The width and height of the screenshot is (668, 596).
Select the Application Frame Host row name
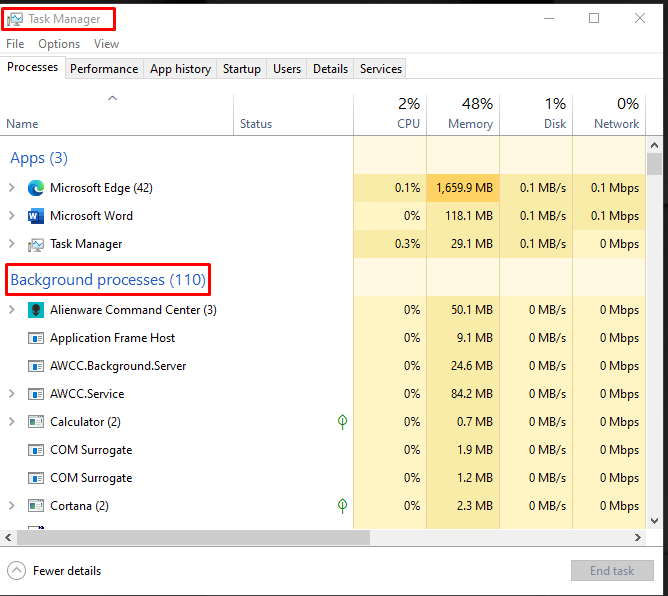[112, 338]
